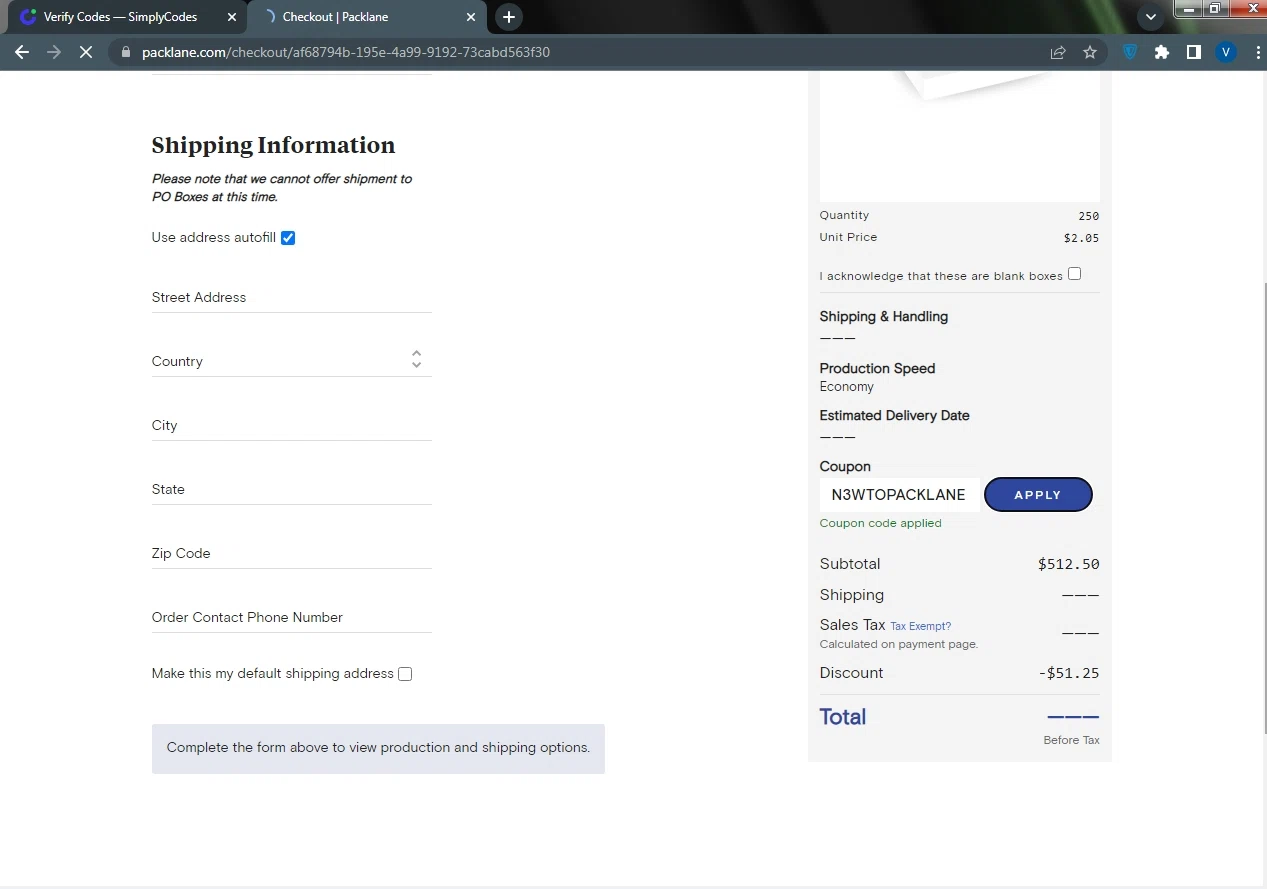Click the Subtotal amount $512.50
The height and width of the screenshot is (889, 1267).
click(x=1068, y=564)
